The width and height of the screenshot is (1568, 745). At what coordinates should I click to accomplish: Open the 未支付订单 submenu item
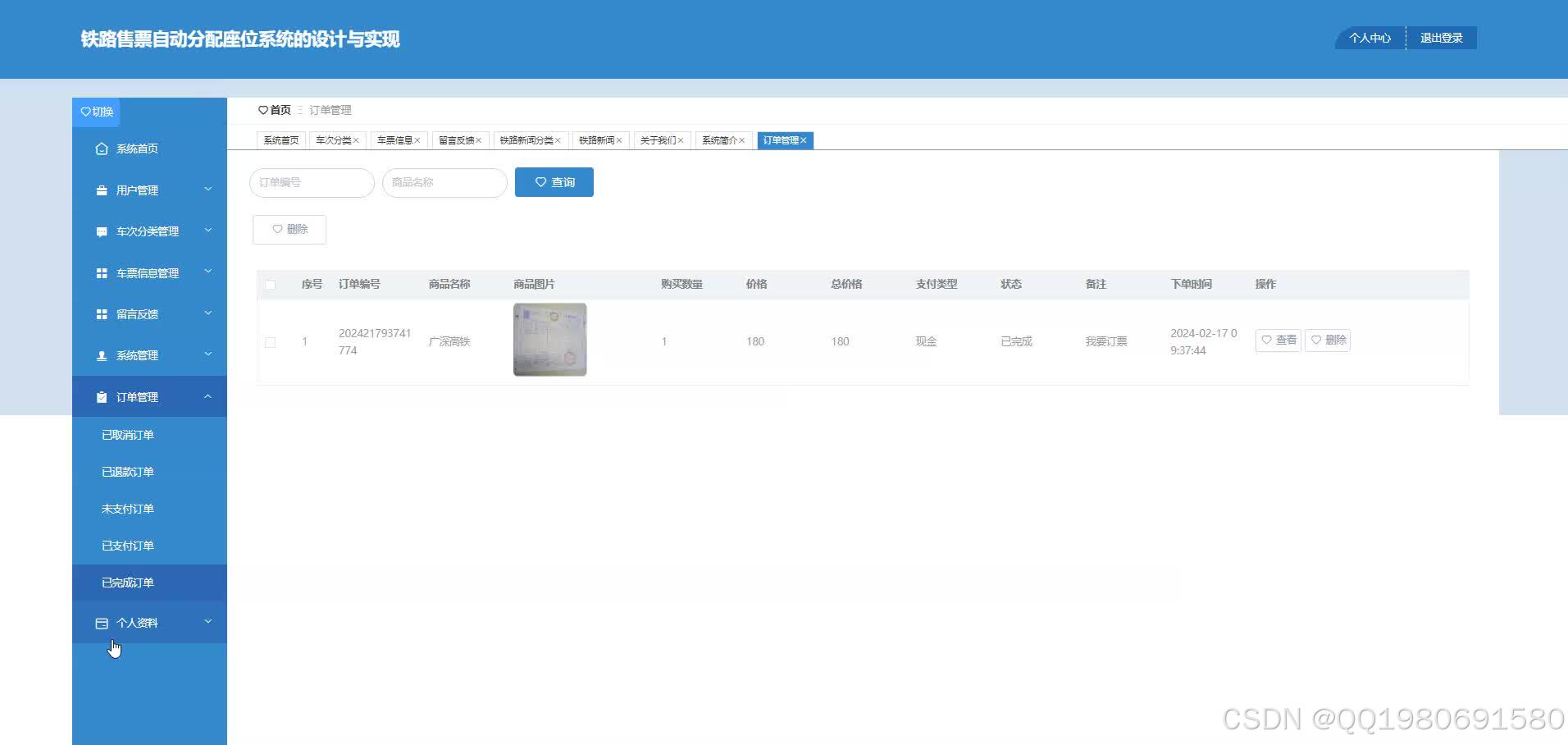149,509
